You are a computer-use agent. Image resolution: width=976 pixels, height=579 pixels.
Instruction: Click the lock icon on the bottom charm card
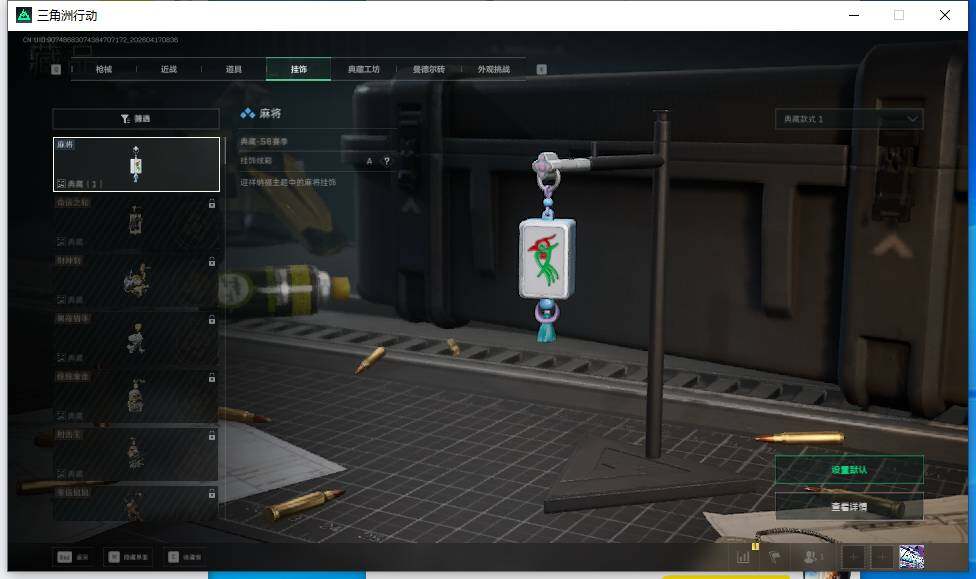pos(212,493)
